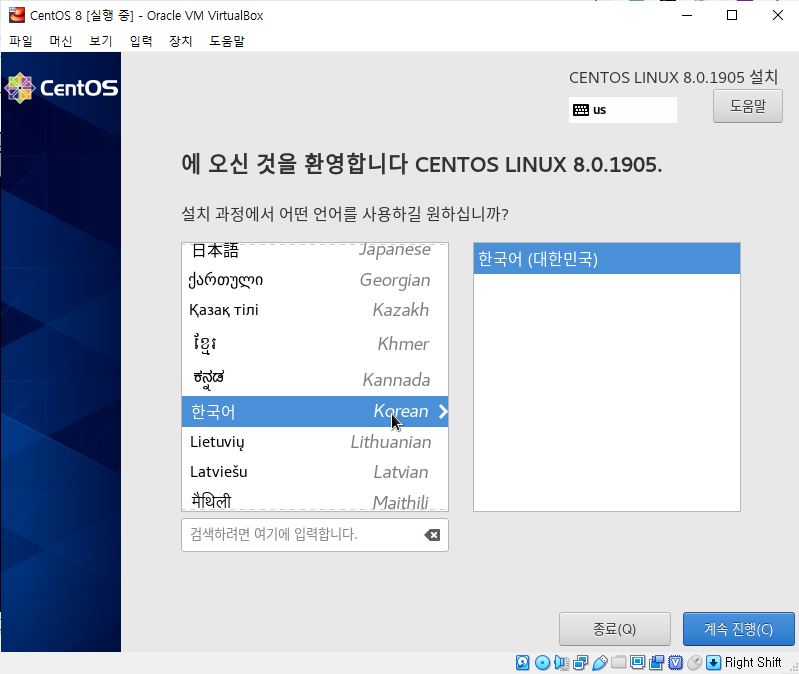Click the host key down-arrow icon
Viewport: 799px width, 674px height.
(713, 662)
